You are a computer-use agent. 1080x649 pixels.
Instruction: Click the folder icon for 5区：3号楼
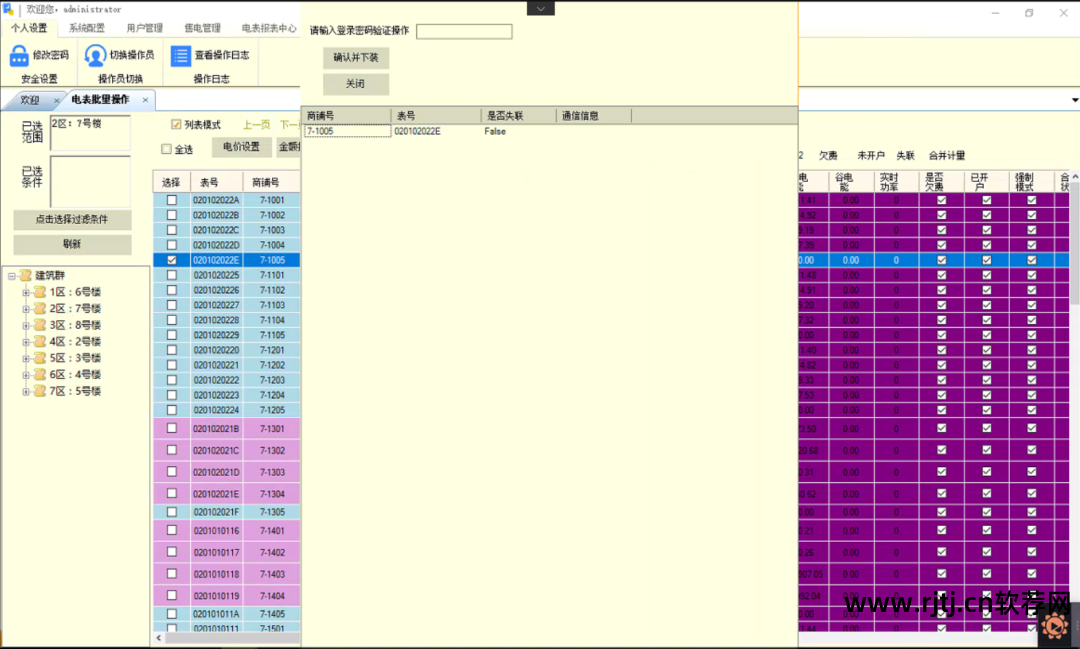coord(40,358)
